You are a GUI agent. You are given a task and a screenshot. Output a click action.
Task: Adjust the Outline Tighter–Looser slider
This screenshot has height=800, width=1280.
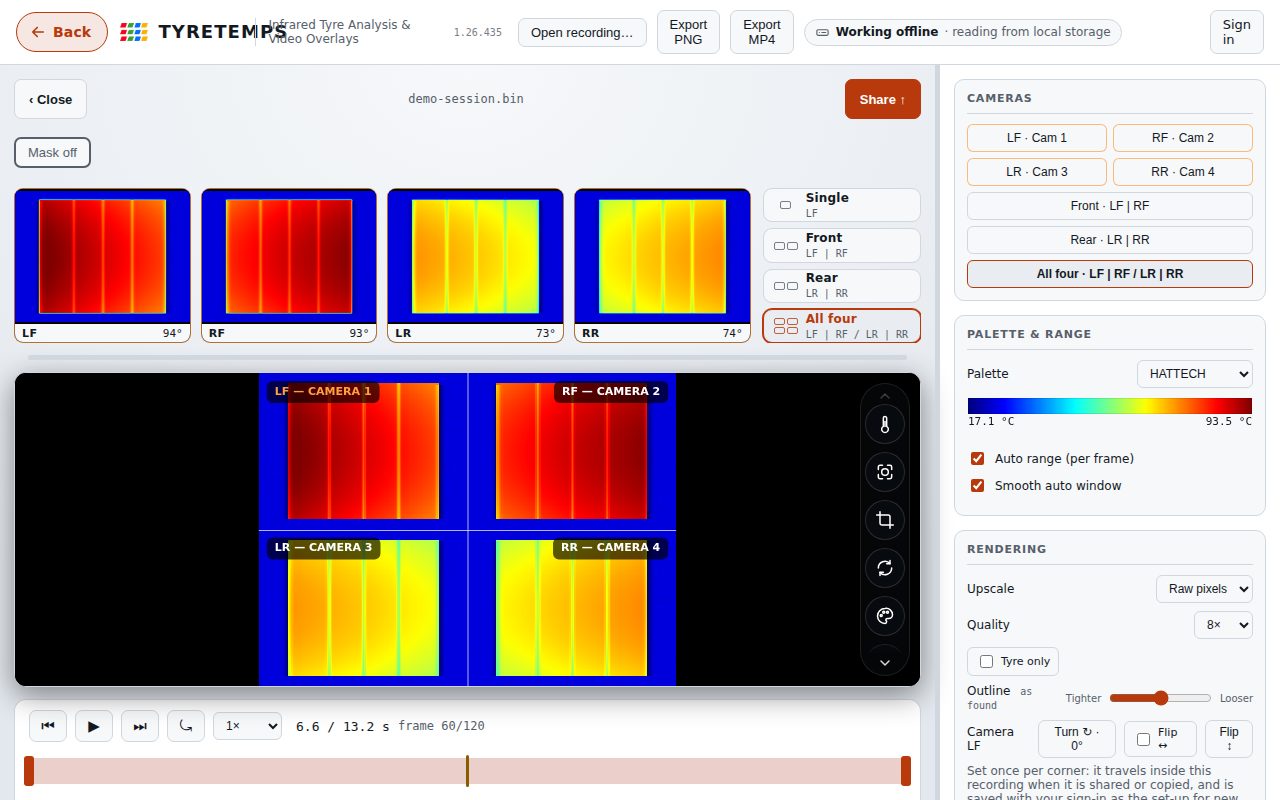tap(1160, 698)
